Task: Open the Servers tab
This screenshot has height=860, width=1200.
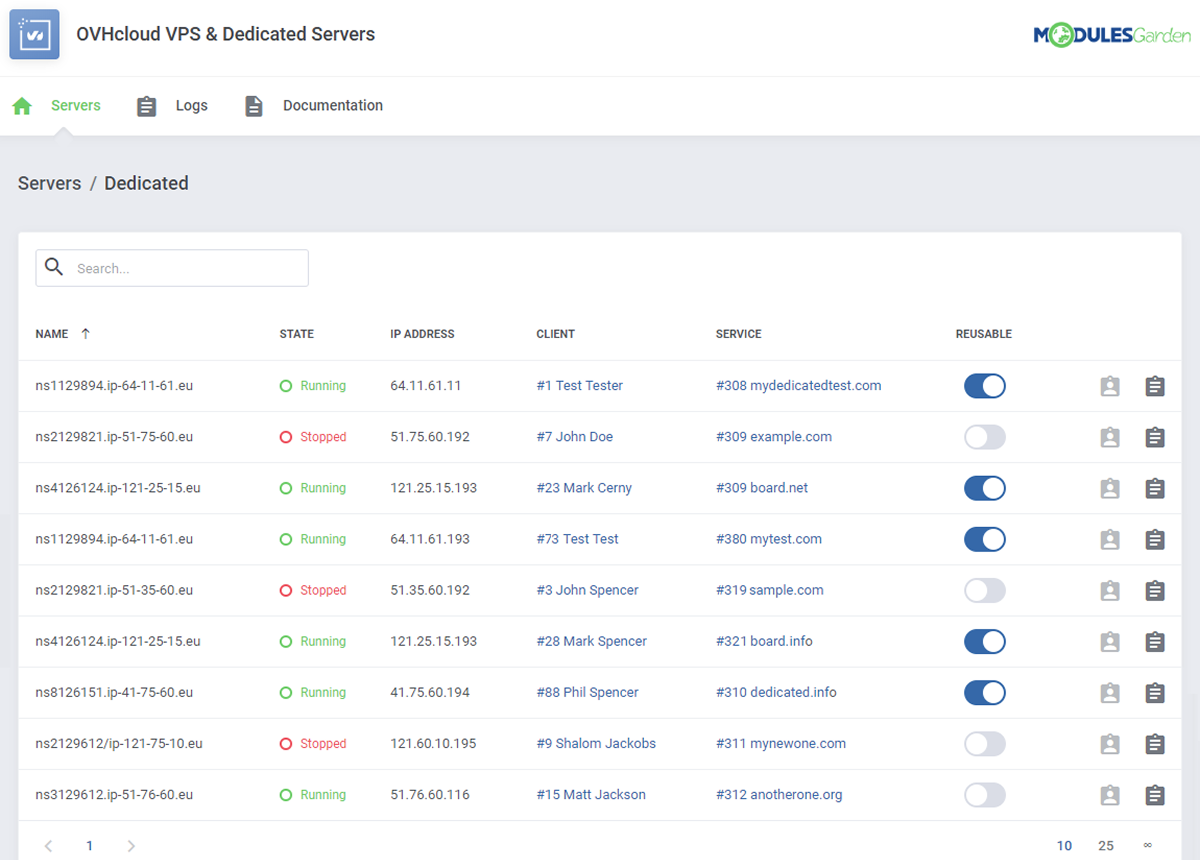Action: pyautogui.click(x=76, y=105)
